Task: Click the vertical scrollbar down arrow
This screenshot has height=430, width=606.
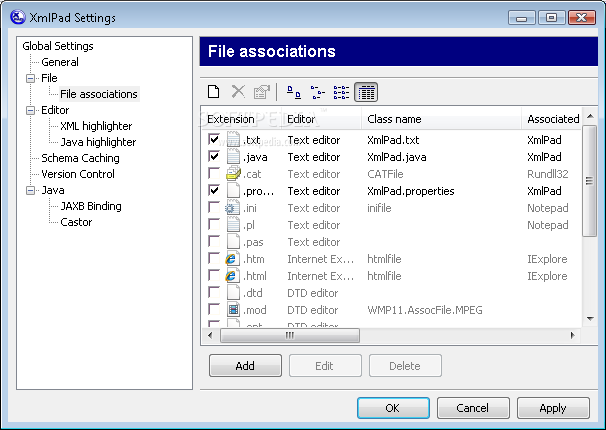Action: (590, 319)
